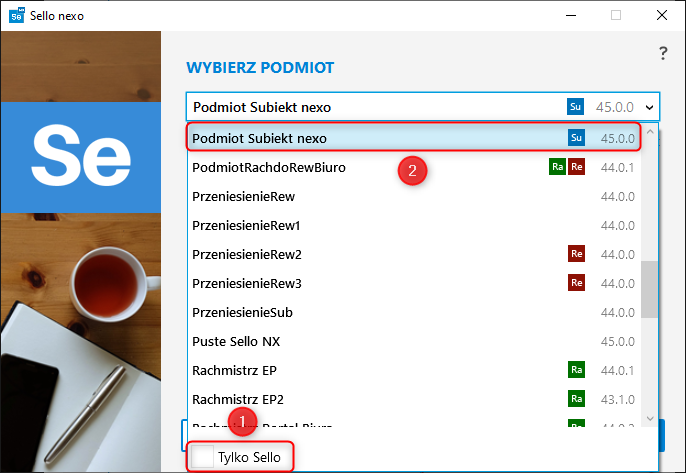
Task: Select Puste Sello NX entry
Action: coord(236,341)
